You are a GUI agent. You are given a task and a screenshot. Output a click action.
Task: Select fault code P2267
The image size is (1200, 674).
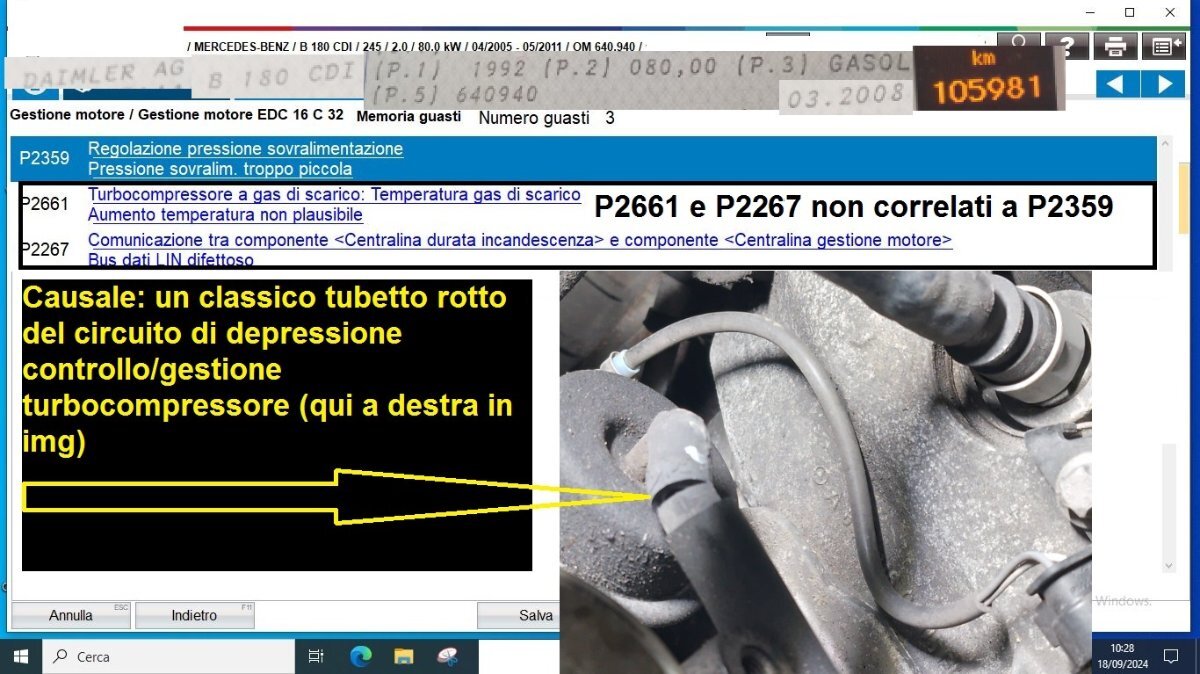(44, 249)
